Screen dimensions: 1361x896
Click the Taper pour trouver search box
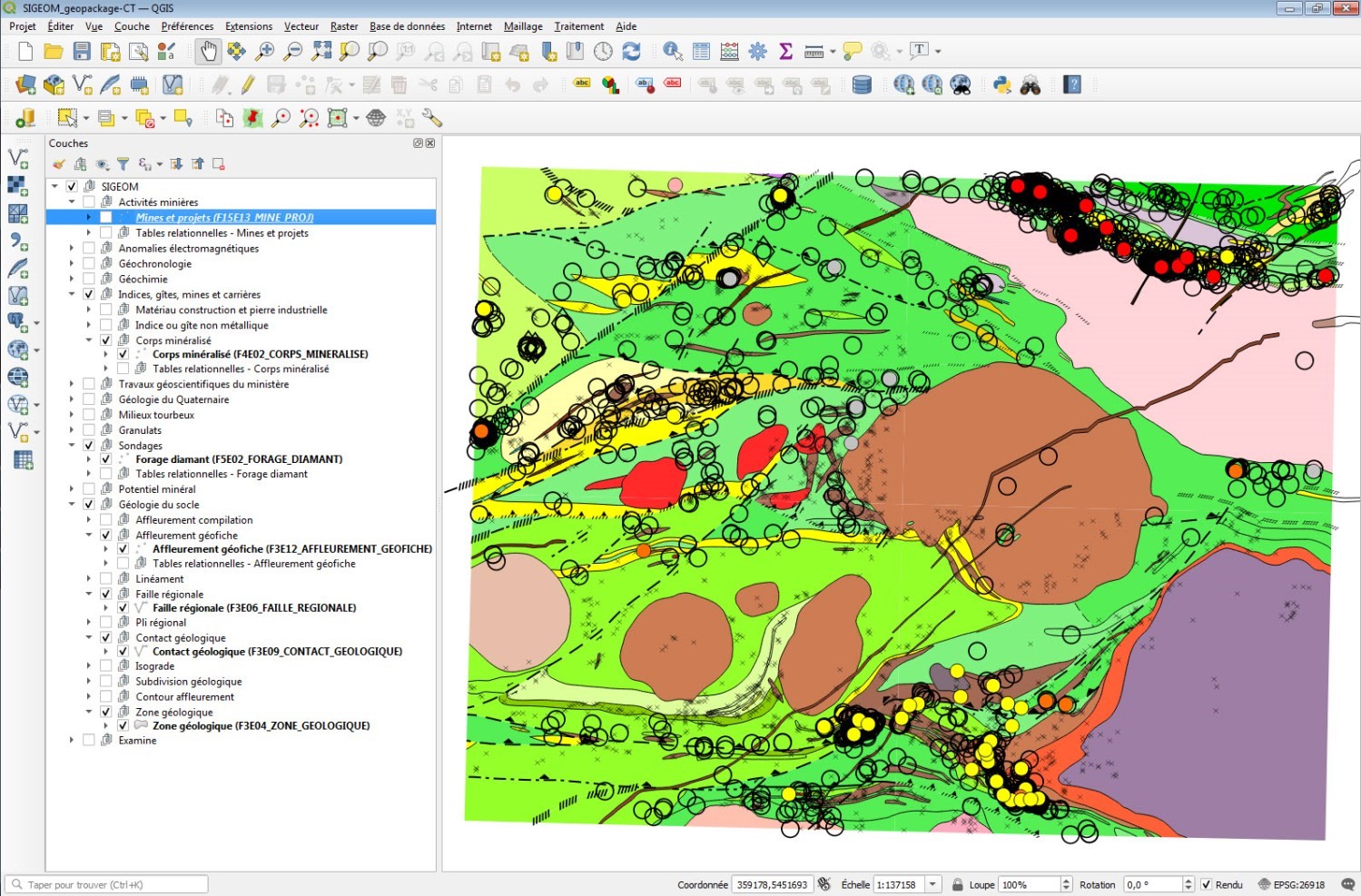click(x=107, y=884)
